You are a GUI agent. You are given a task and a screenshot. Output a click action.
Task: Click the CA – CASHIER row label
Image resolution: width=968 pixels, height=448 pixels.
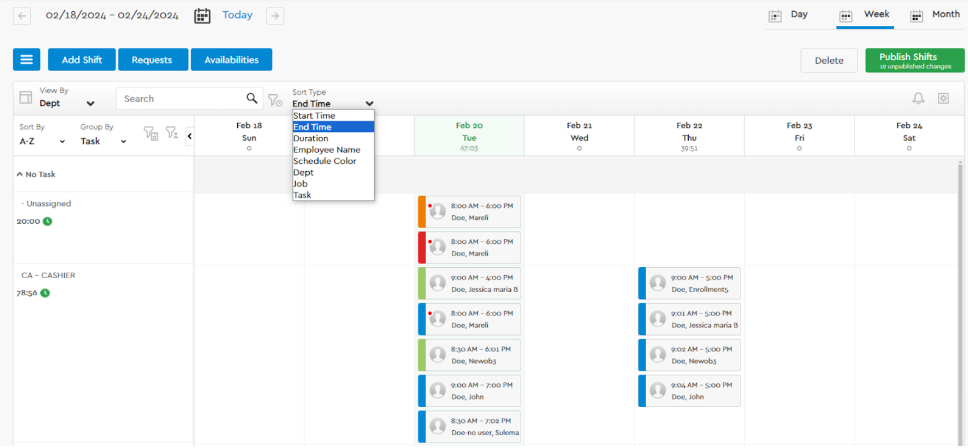[x=48, y=275]
